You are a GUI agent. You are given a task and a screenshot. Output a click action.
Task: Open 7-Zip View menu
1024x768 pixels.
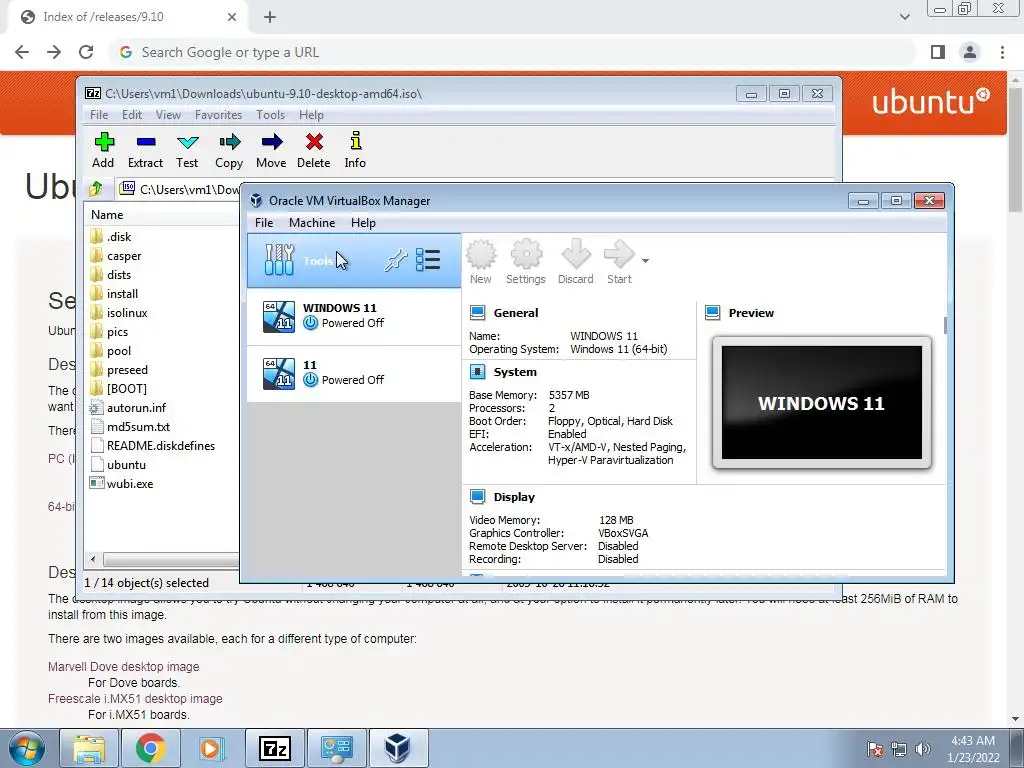(x=168, y=115)
